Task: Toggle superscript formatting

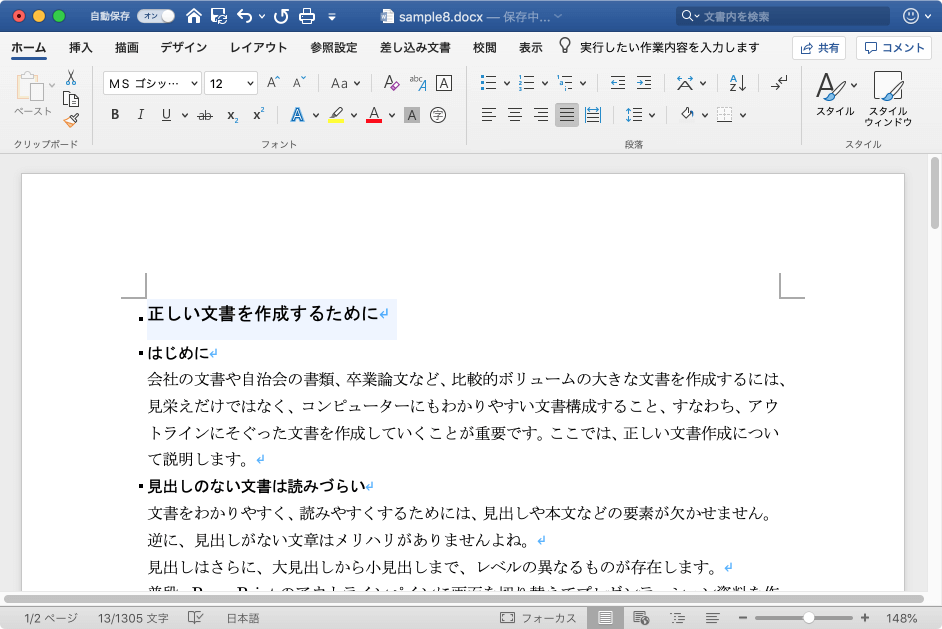Action: (x=258, y=115)
